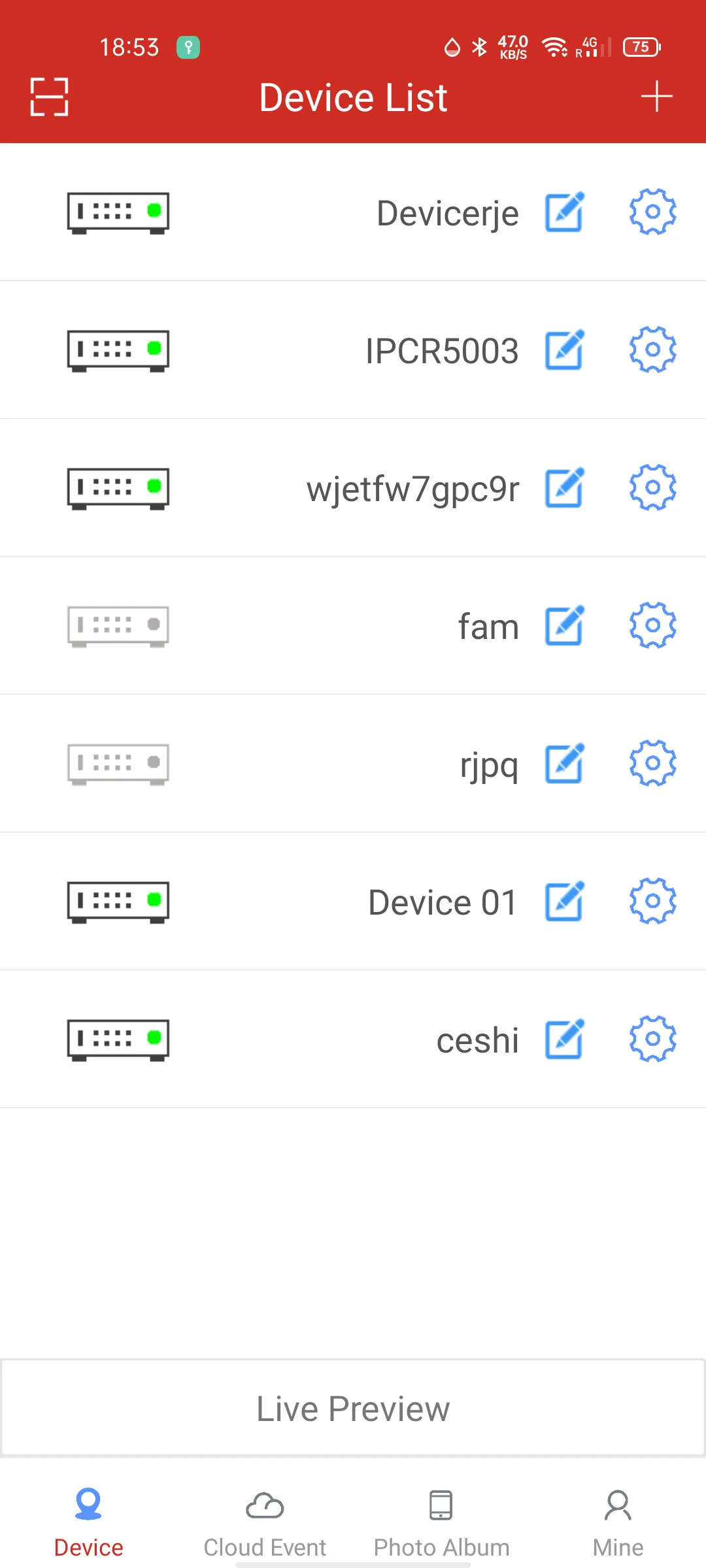This screenshot has height=1568, width=706.
Task: Tap the scan QR code icon
Action: click(49, 97)
